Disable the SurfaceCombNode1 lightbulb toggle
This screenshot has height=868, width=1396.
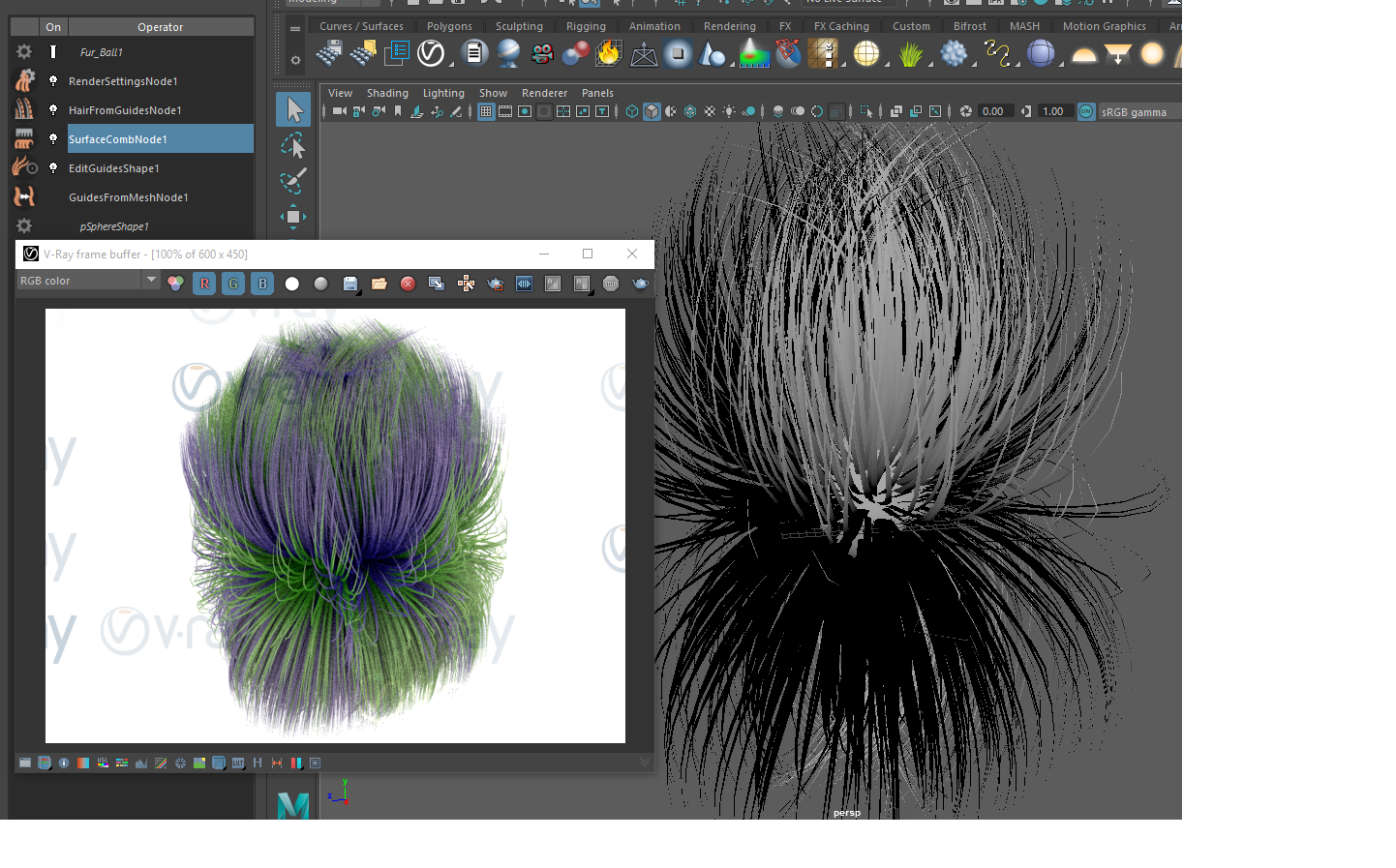tap(53, 139)
